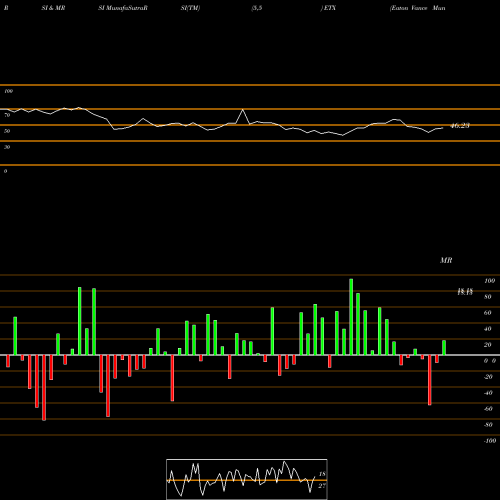Click the 18.18 value in MR panel
Viewport: 500px width, 500px height.
click(465, 292)
